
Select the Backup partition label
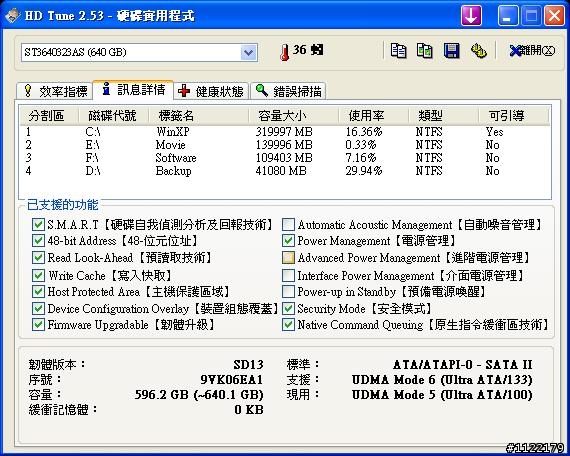coord(173,171)
